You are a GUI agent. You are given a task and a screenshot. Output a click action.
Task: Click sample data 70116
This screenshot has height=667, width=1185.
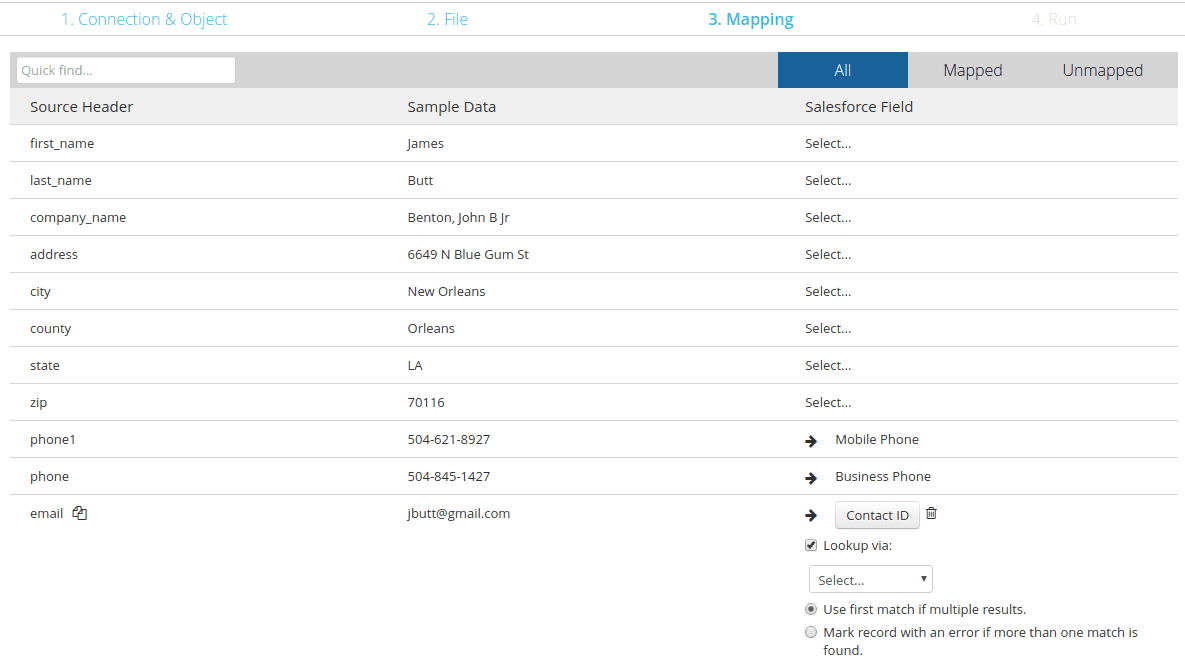tap(425, 403)
